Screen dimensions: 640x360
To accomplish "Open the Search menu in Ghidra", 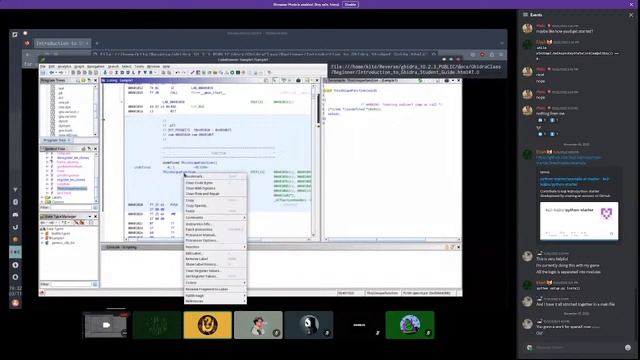I will pos(113,66).
